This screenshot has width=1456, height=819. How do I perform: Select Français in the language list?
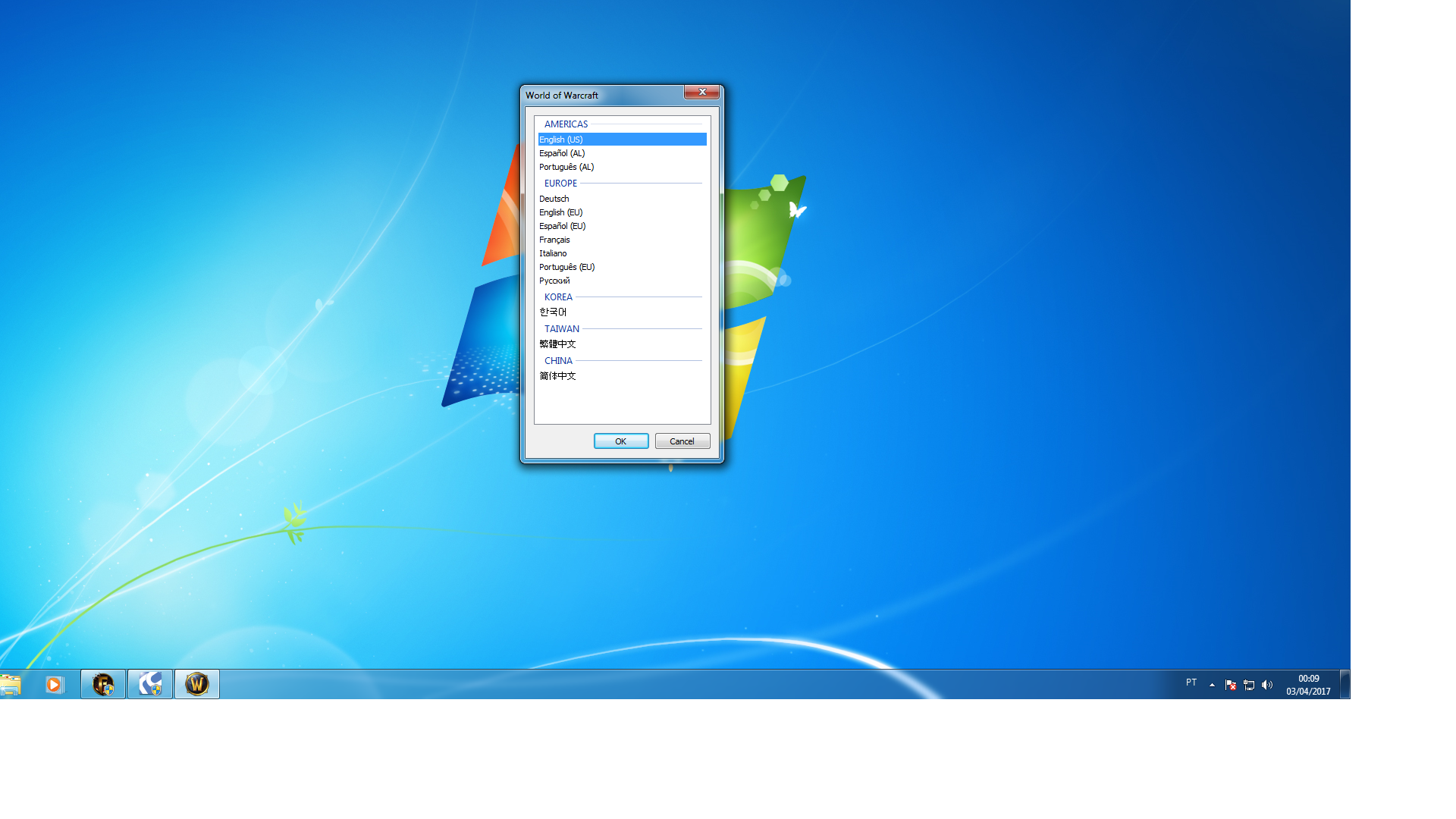coord(623,240)
